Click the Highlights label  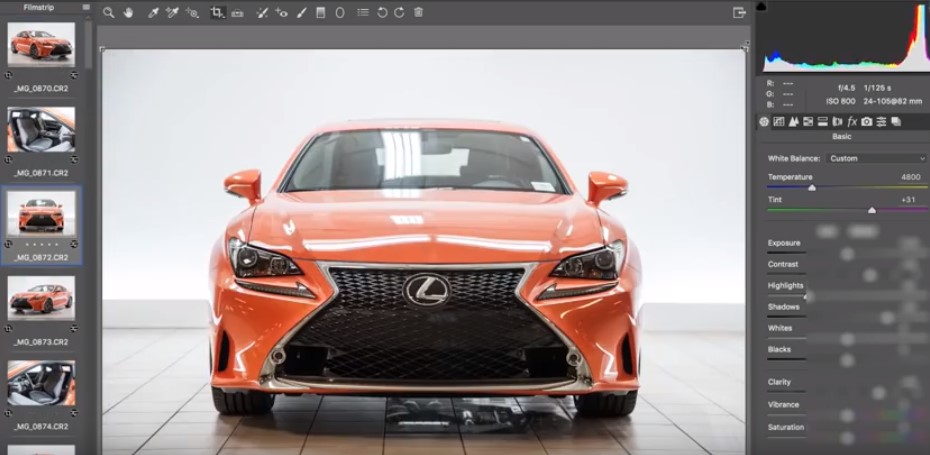[x=785, y=285]
